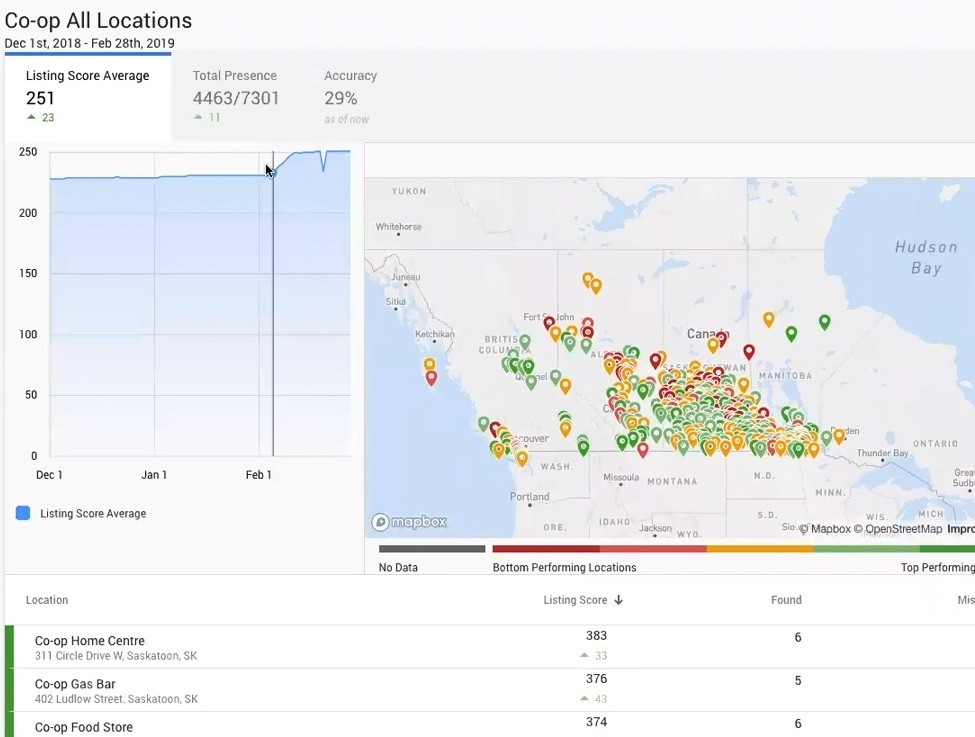Click 402 Ludlow Street address
This screenshot has width=975, height=737.
(116, 699)
